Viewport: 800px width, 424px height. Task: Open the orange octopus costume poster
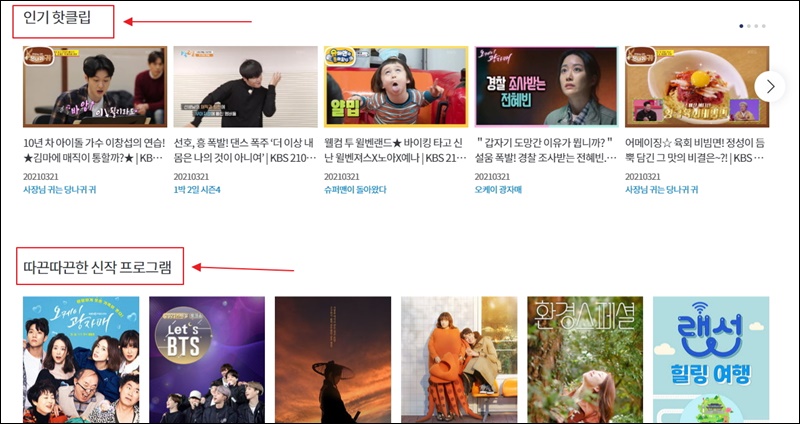(x=459, y=360)
